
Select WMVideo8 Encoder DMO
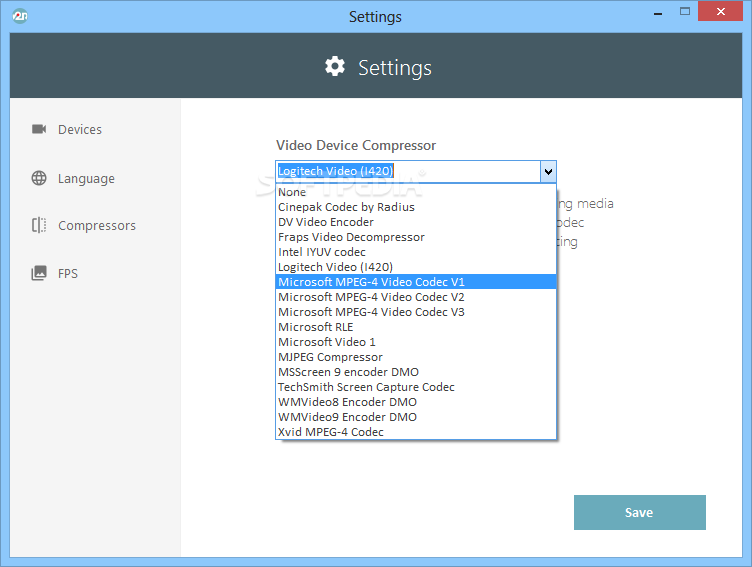tap(416, 402)
